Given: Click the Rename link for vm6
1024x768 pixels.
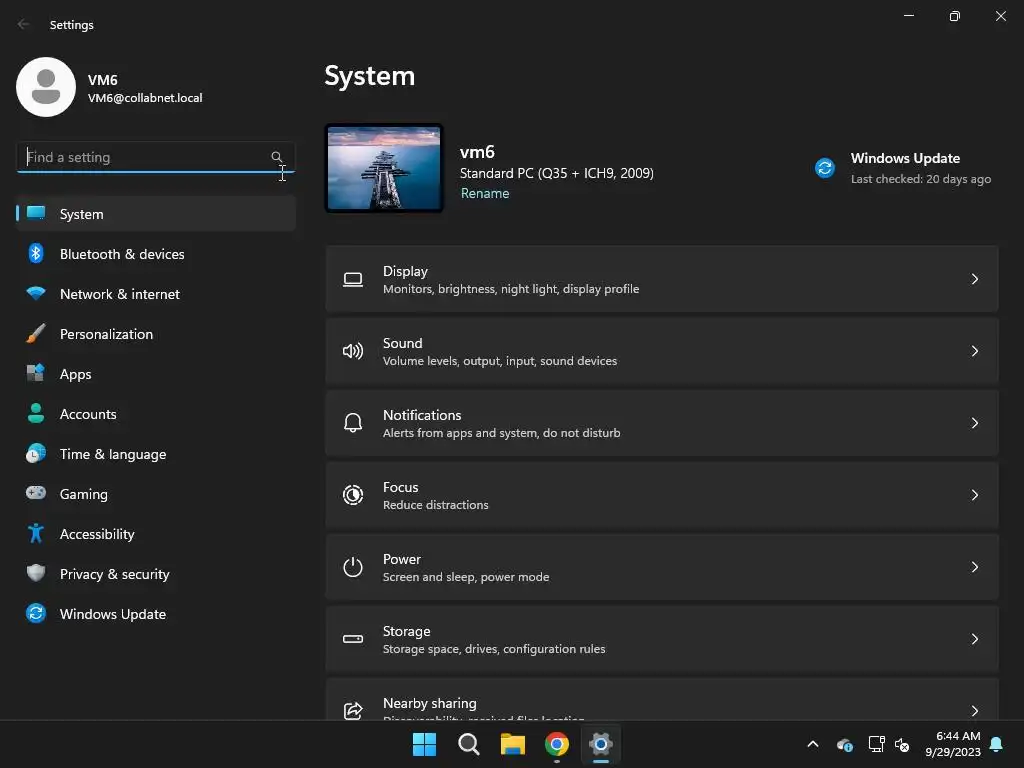Looking at the screenshot, I should pyautogui.click(x=485, y=193).
